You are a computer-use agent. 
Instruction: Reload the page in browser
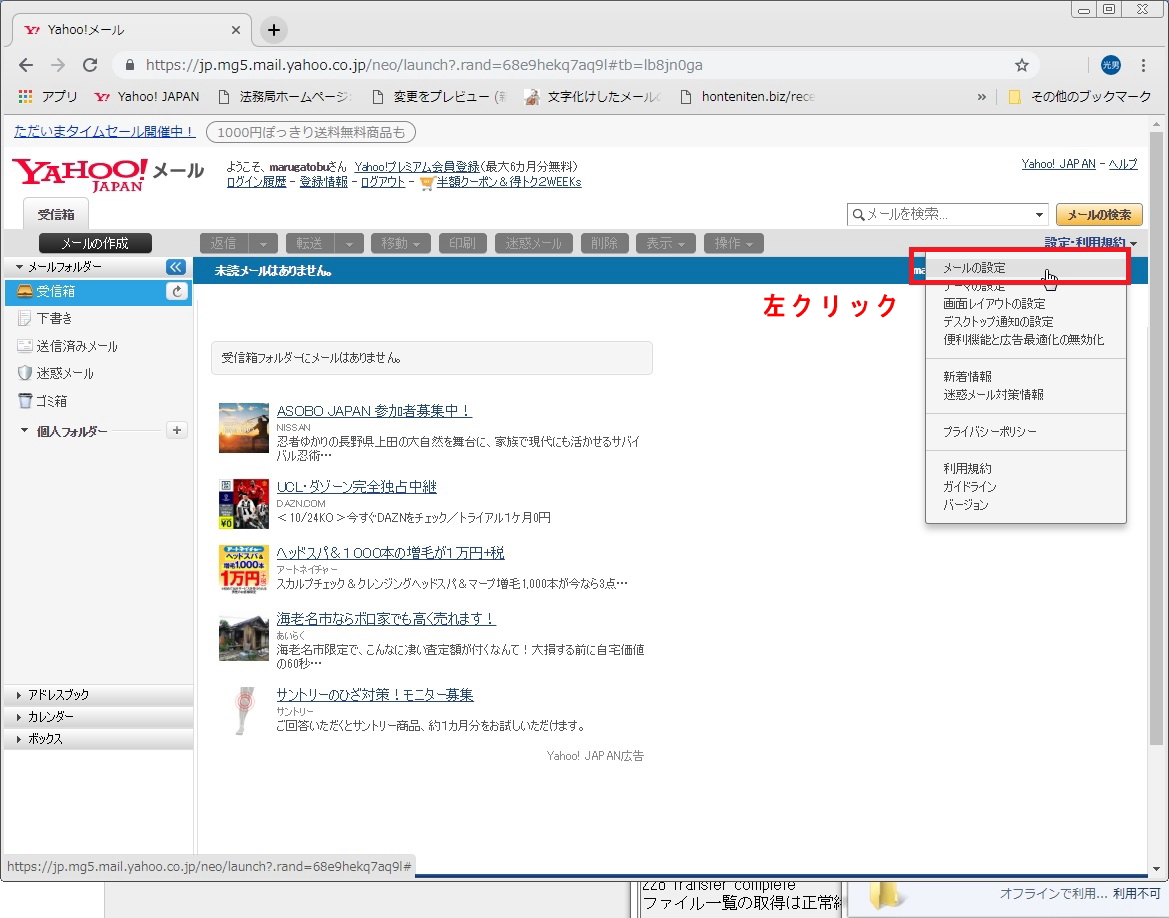90,65
